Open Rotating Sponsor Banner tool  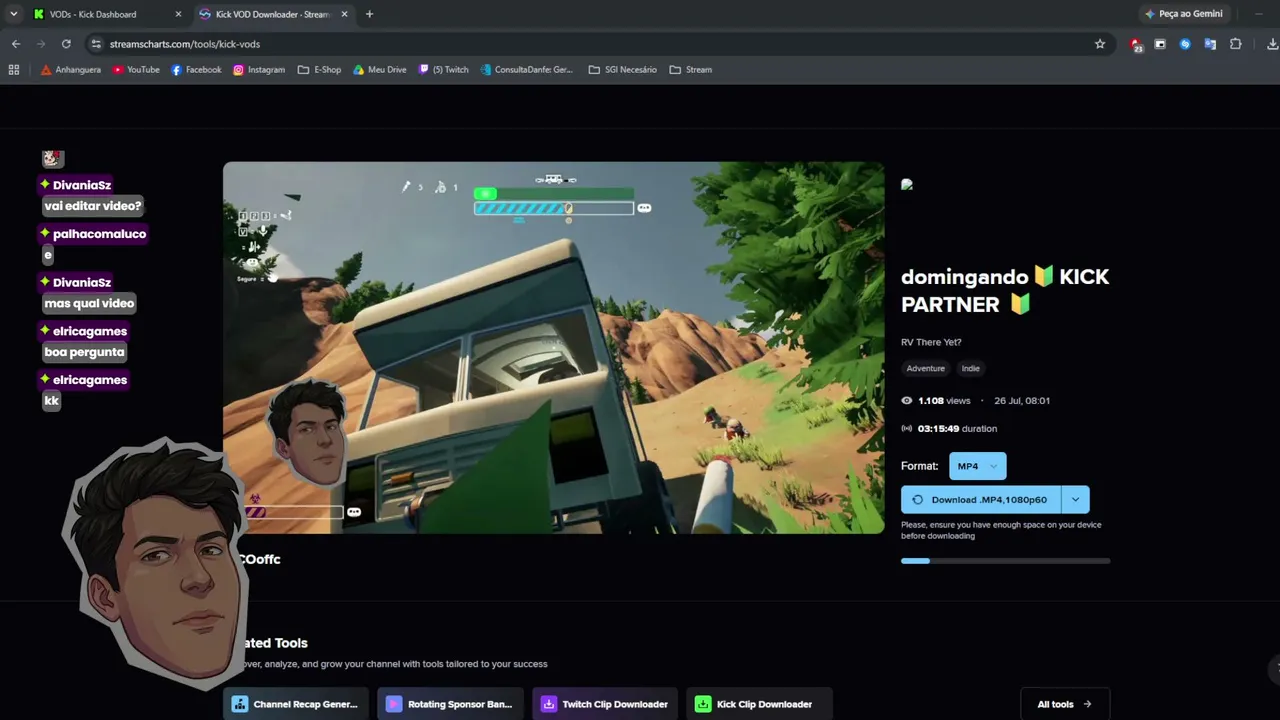click(450, 704)
